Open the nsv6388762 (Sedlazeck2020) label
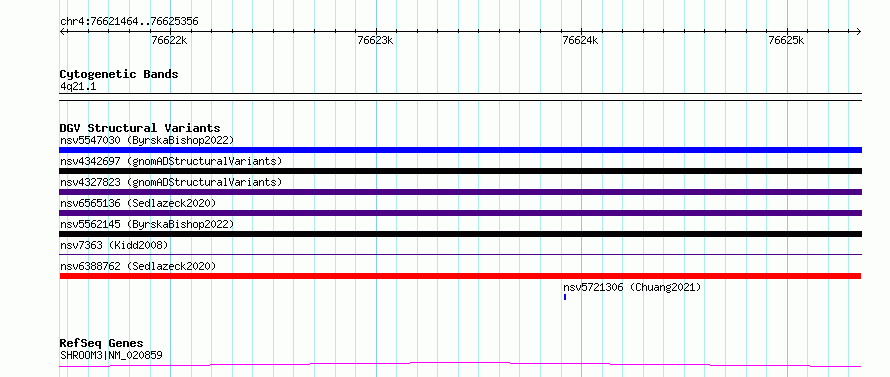890x377 pixels. coord(138,266)
